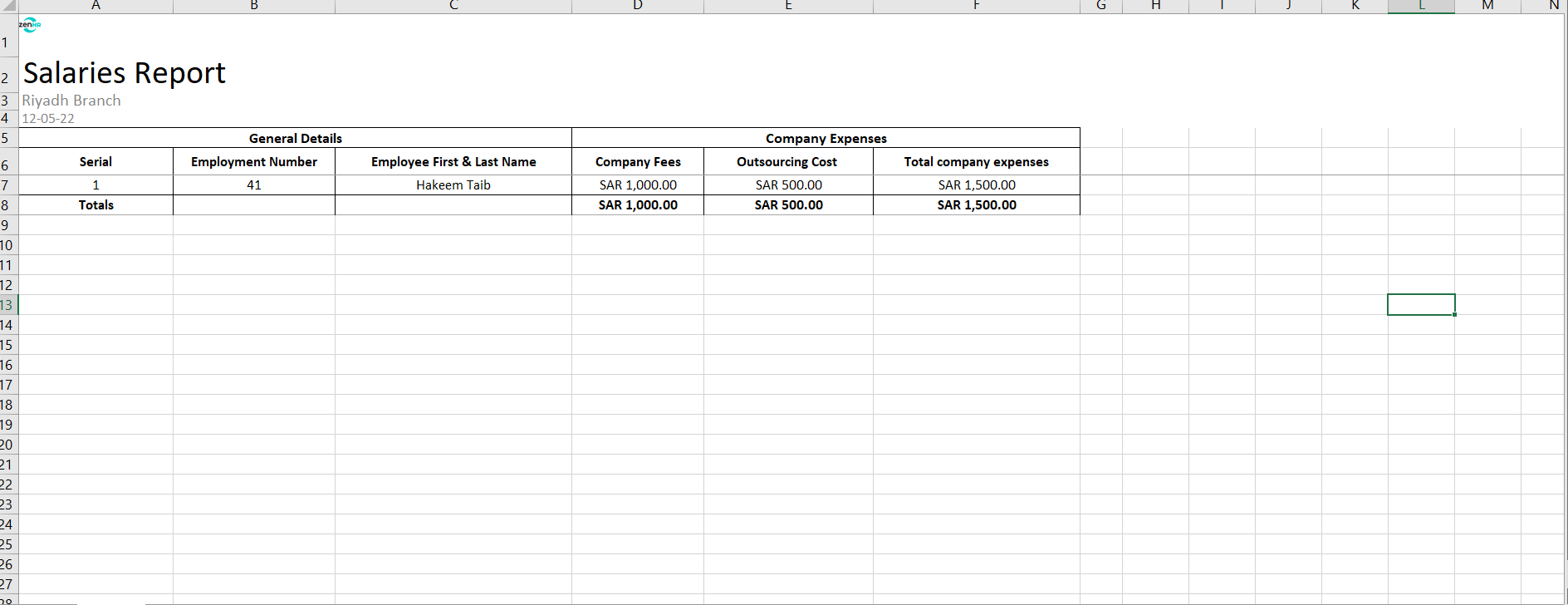Select column E header
1568x605 pixels.
coord(788,6)
